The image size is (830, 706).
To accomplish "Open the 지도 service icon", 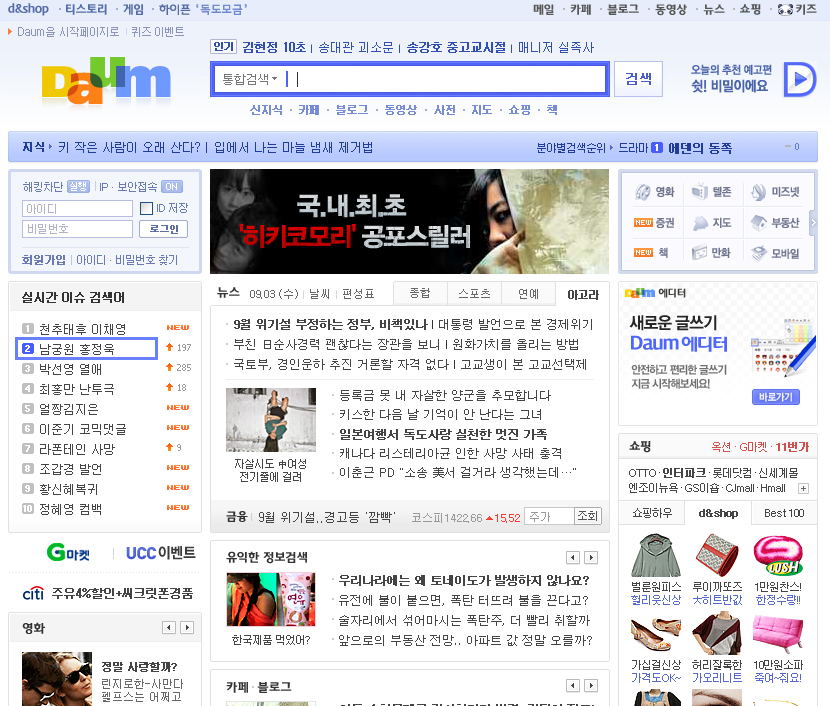I will coord(711,223).
